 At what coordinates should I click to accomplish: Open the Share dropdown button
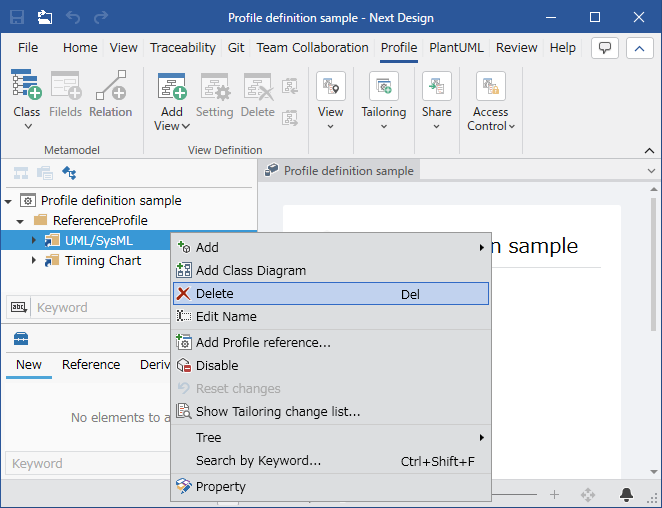pyautogui.click(x=437, y=101)
